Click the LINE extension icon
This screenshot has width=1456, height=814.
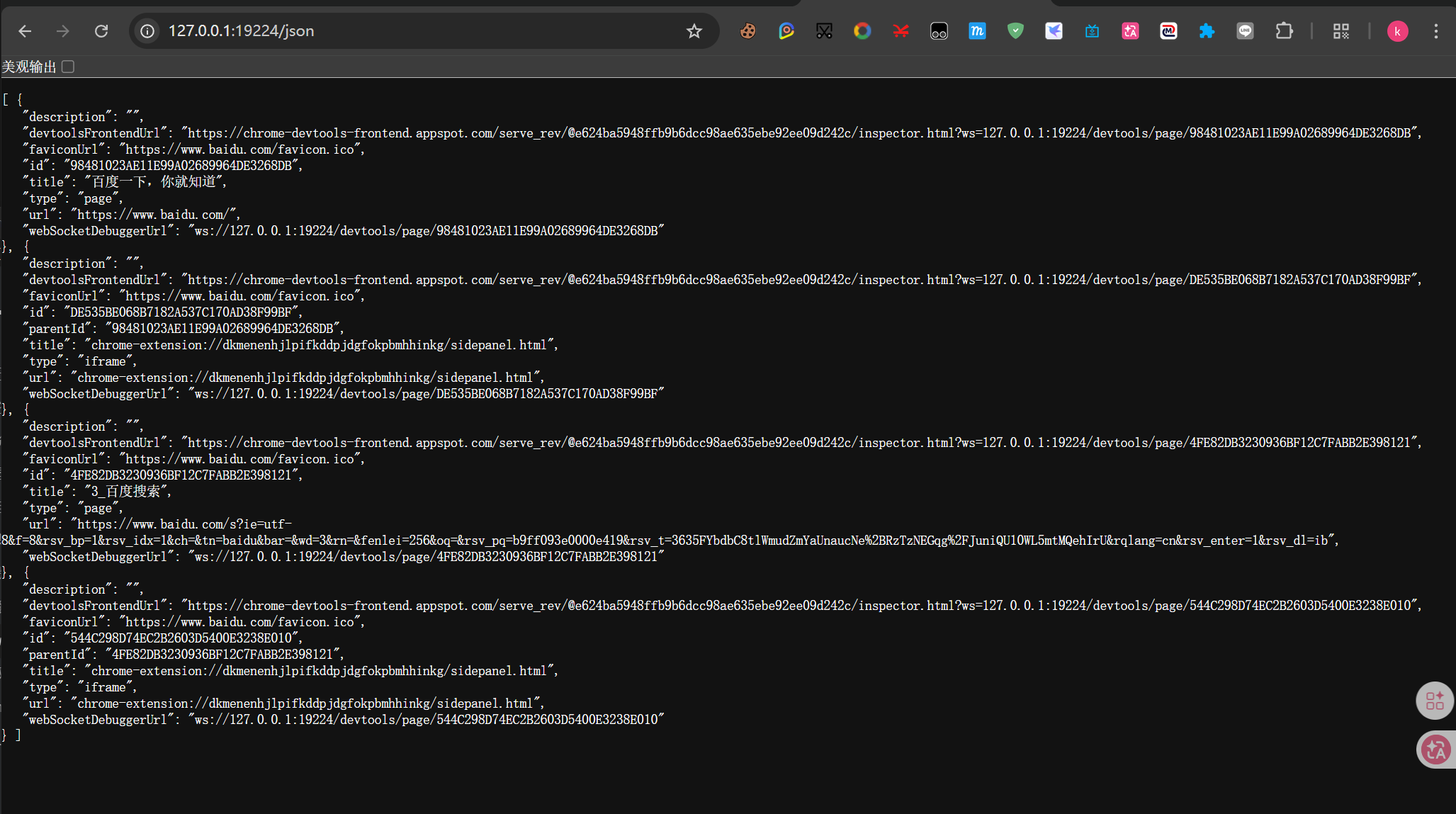click(1245, 31)
